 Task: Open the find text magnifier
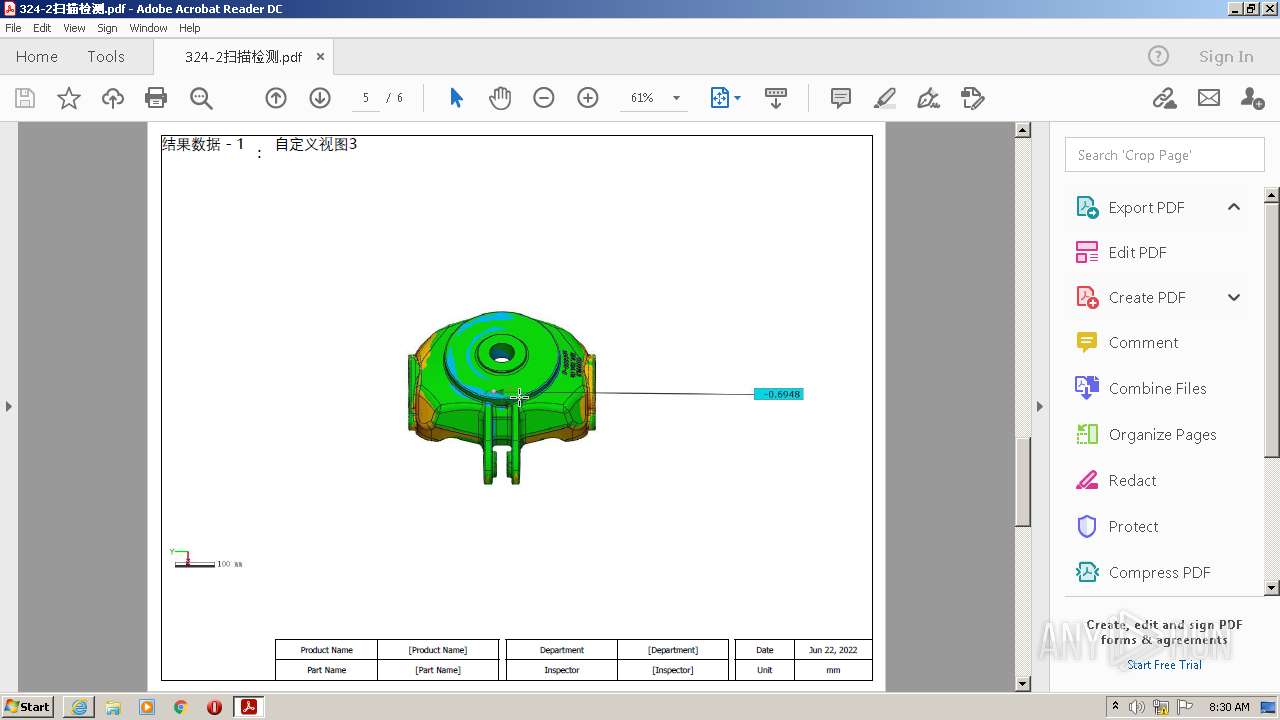point(201,98)
